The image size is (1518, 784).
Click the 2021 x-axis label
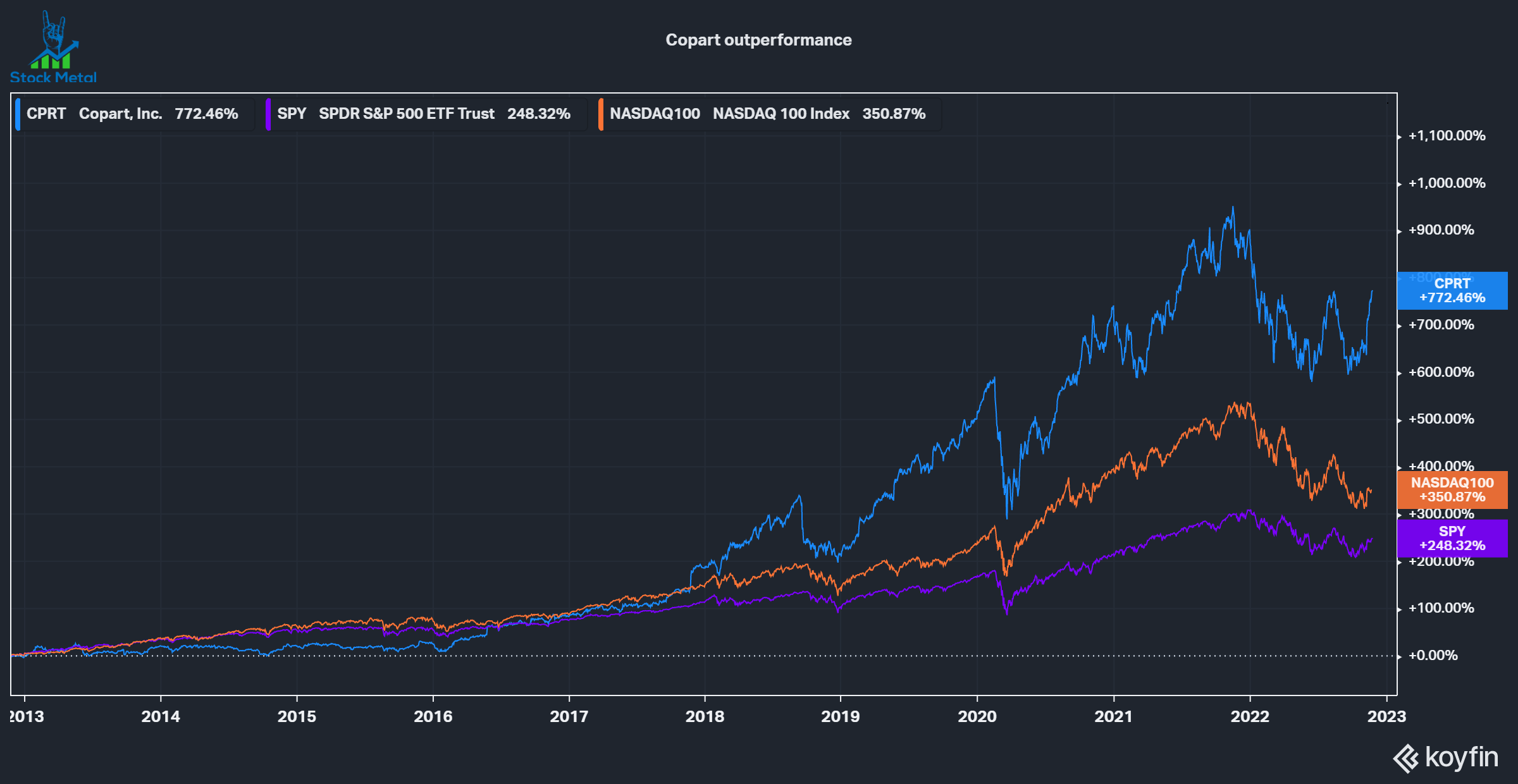[1114, 716]
